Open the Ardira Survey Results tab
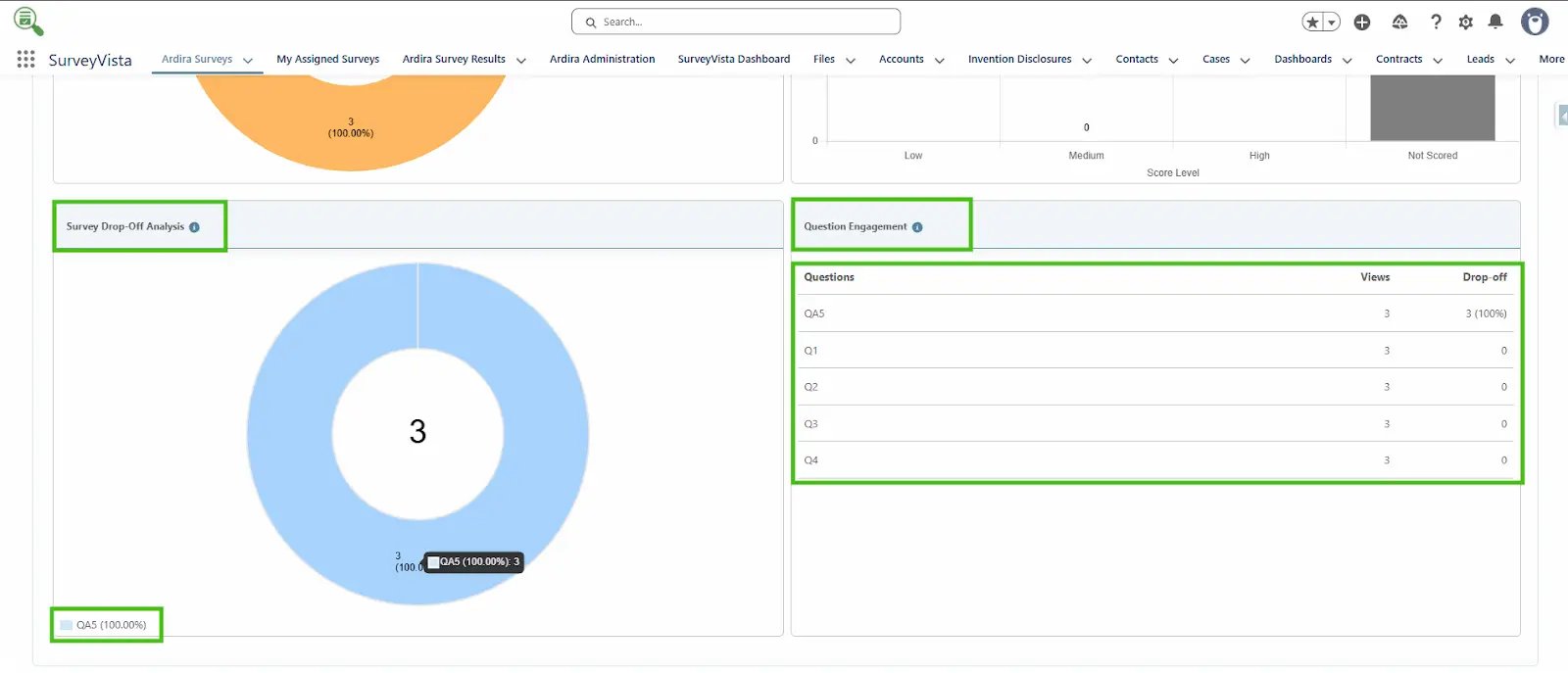The width and height of the screenshot is (1568, 673). click(454, 60)
